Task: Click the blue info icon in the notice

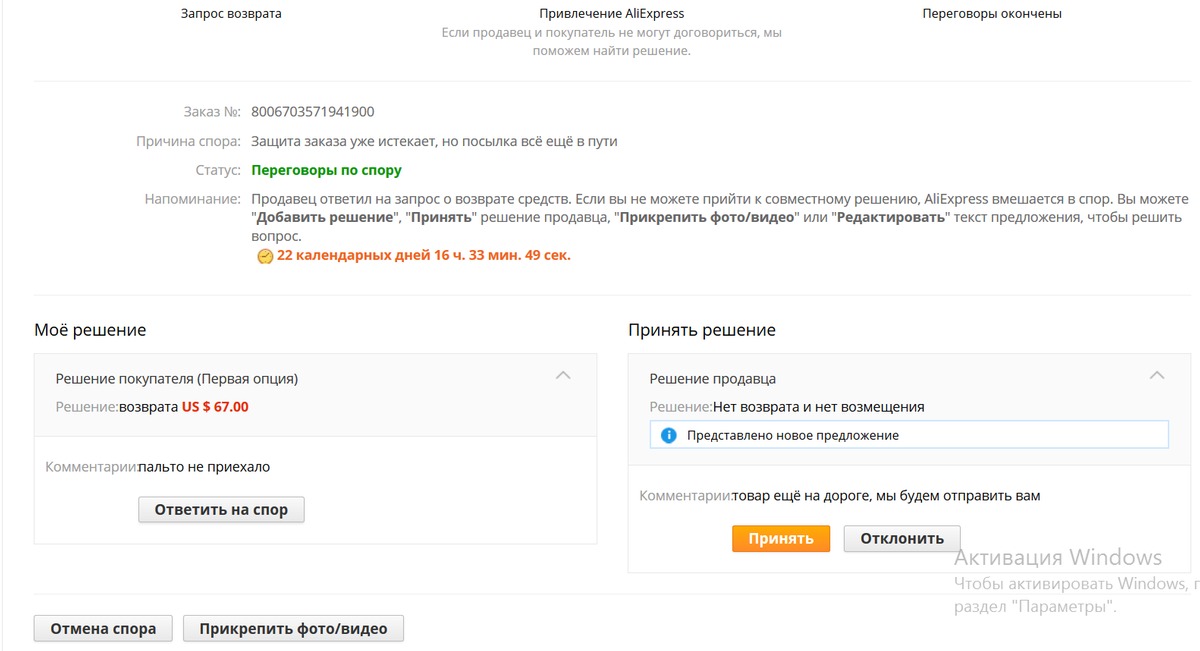Action: (668, 435)
